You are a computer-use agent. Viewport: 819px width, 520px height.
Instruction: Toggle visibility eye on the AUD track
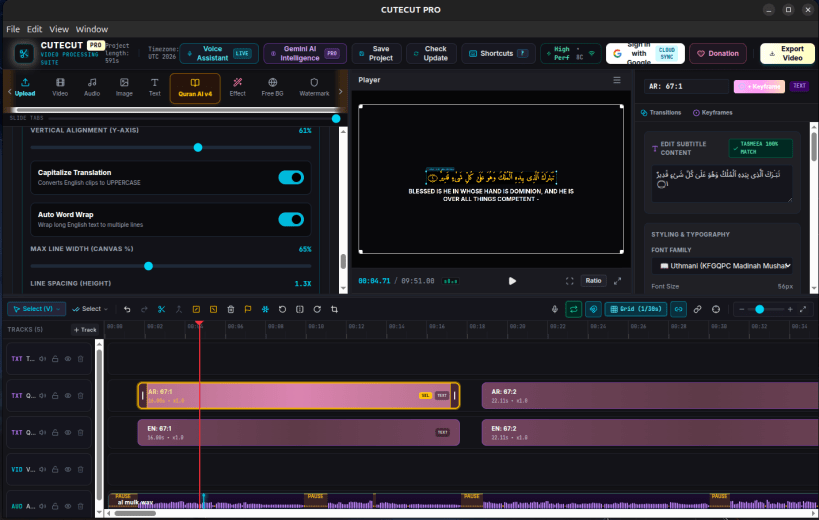tap(68, 506)
